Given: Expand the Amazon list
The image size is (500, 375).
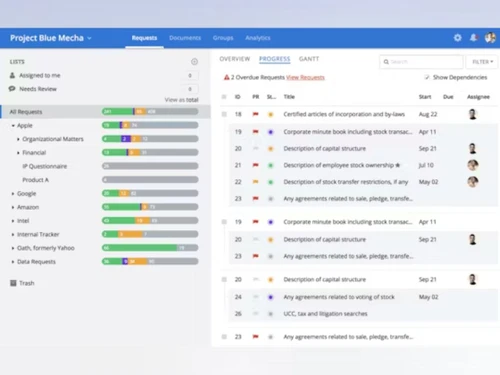Looking at the screenshot, I should (x=13, y=207).
